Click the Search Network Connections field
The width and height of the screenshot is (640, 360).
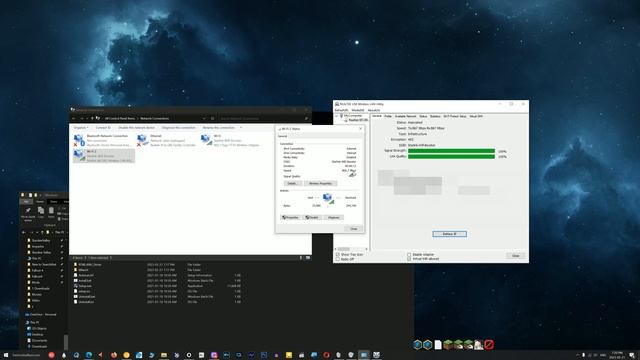261,118
